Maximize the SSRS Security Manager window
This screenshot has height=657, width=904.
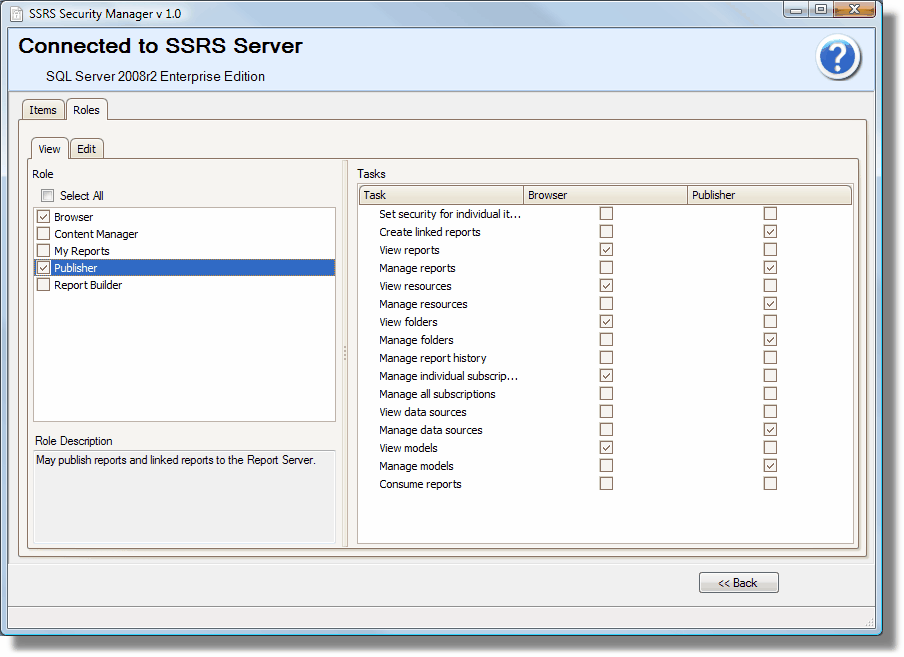pyautogui.click(x=821, y=9)
